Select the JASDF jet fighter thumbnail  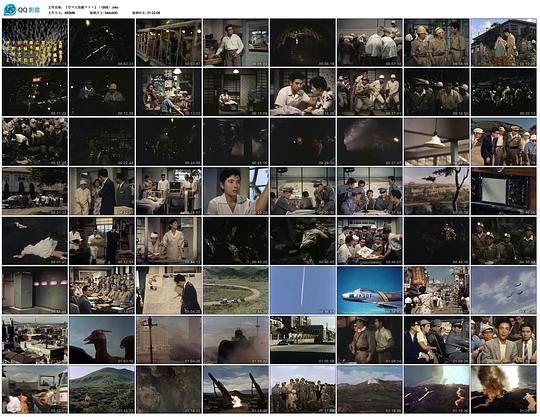coord(370,290)
